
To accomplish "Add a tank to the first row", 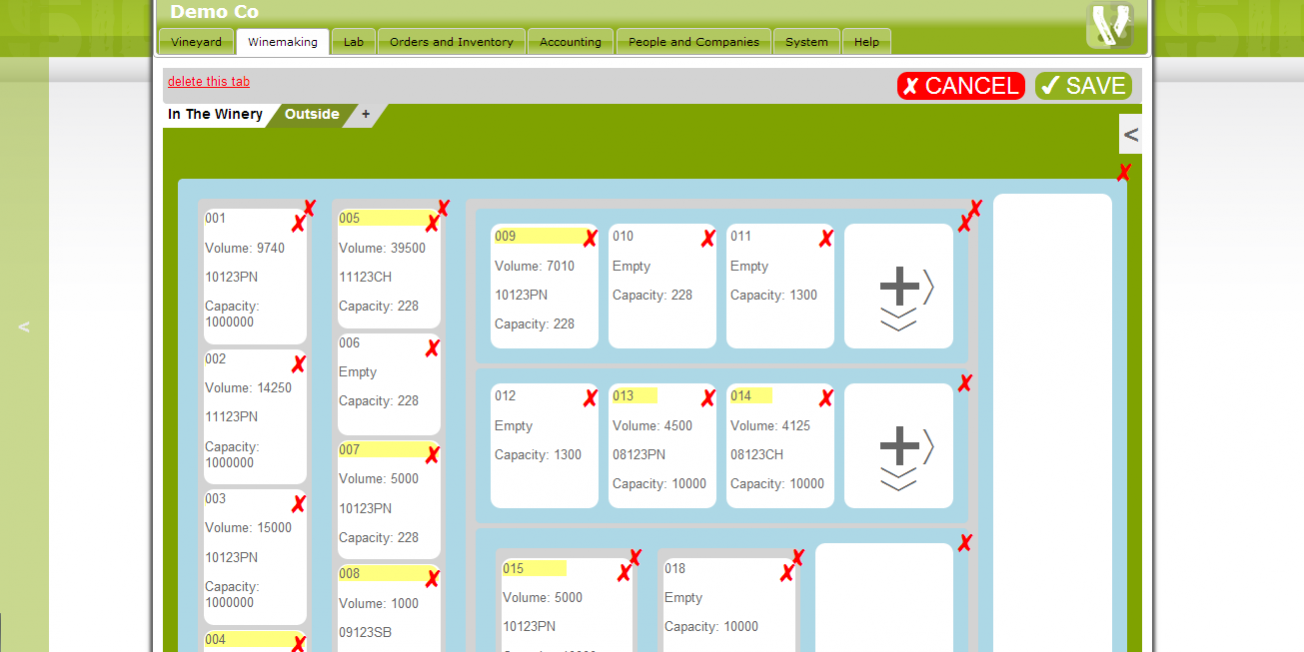I will point(899,287).
